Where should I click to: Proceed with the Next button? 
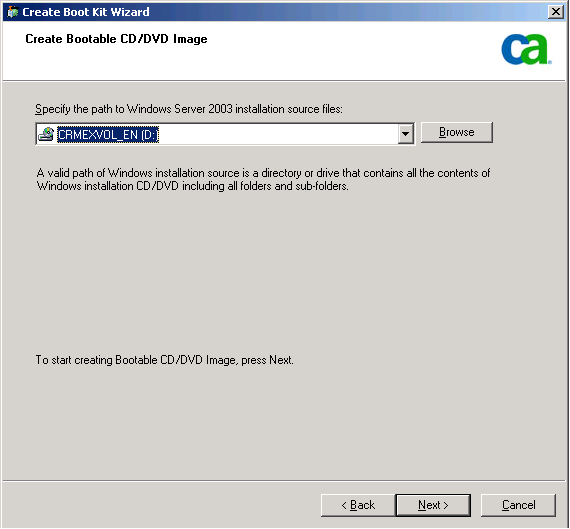[x=433, y=505]
